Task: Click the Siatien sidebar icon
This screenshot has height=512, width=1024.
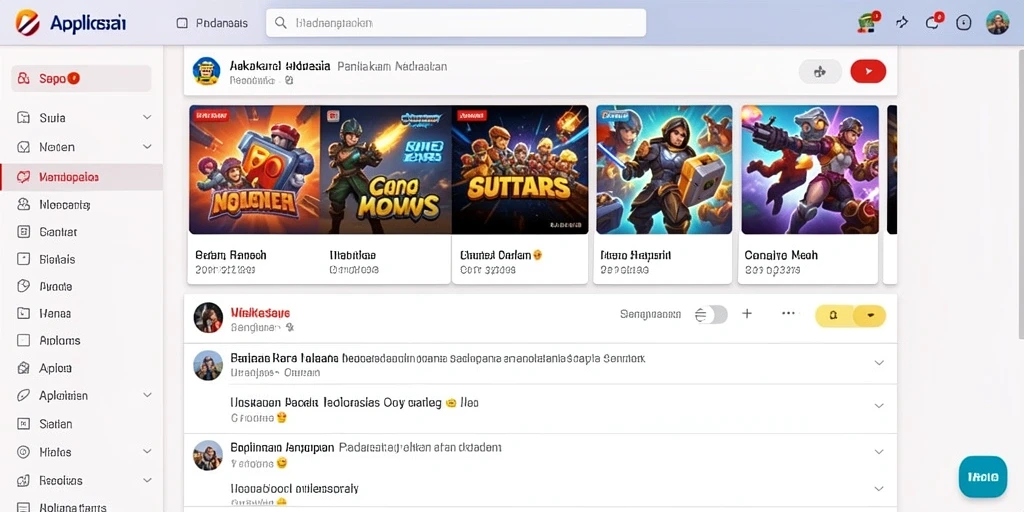Action: [x=24, y=424]
